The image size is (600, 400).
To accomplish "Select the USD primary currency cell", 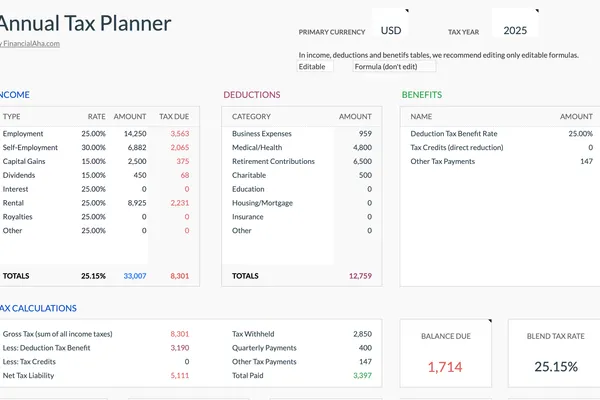I will tap(391, 30).
